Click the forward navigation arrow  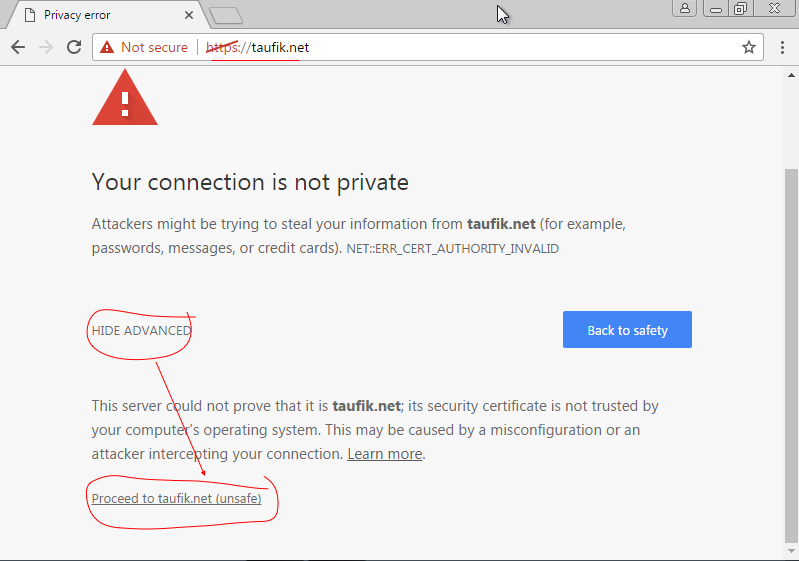click(46, 47)
